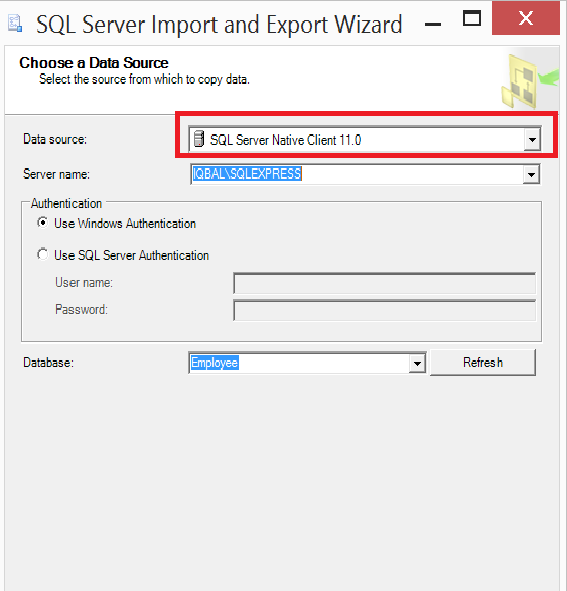
Task: Click the User name label
Action: pos(84,282)
